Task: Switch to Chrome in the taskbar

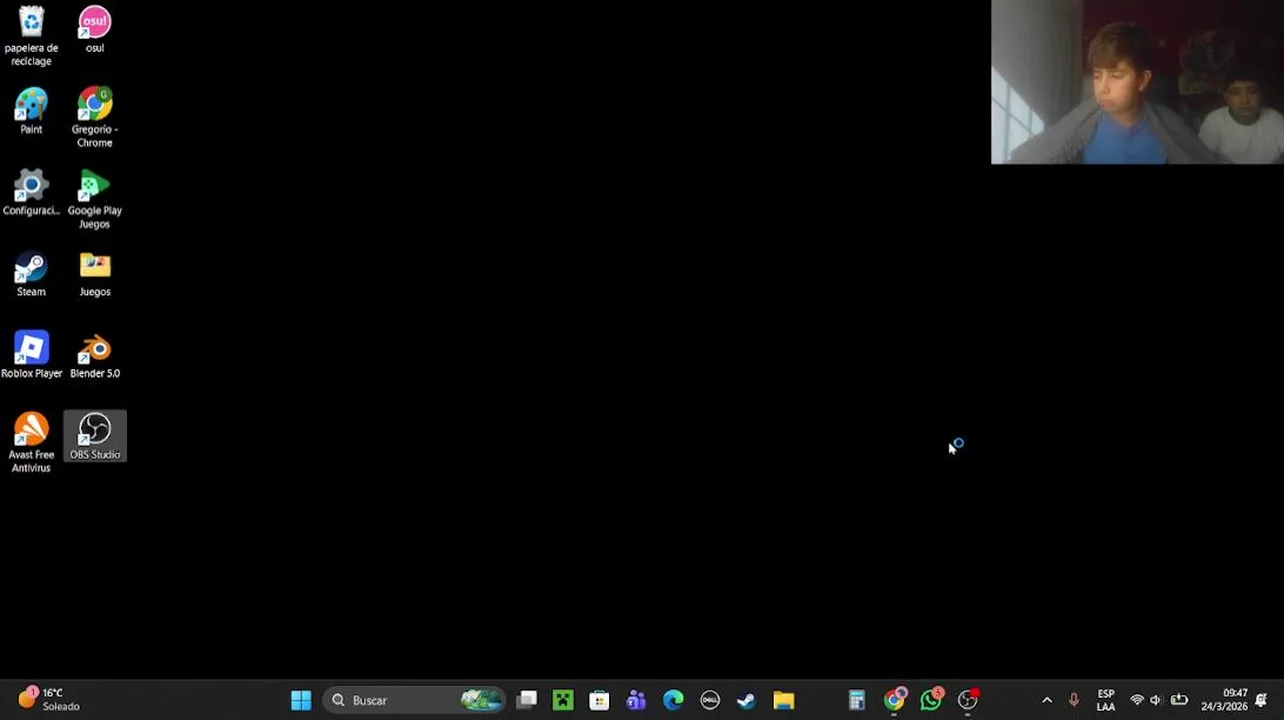Action: click(x=894, y=700)
